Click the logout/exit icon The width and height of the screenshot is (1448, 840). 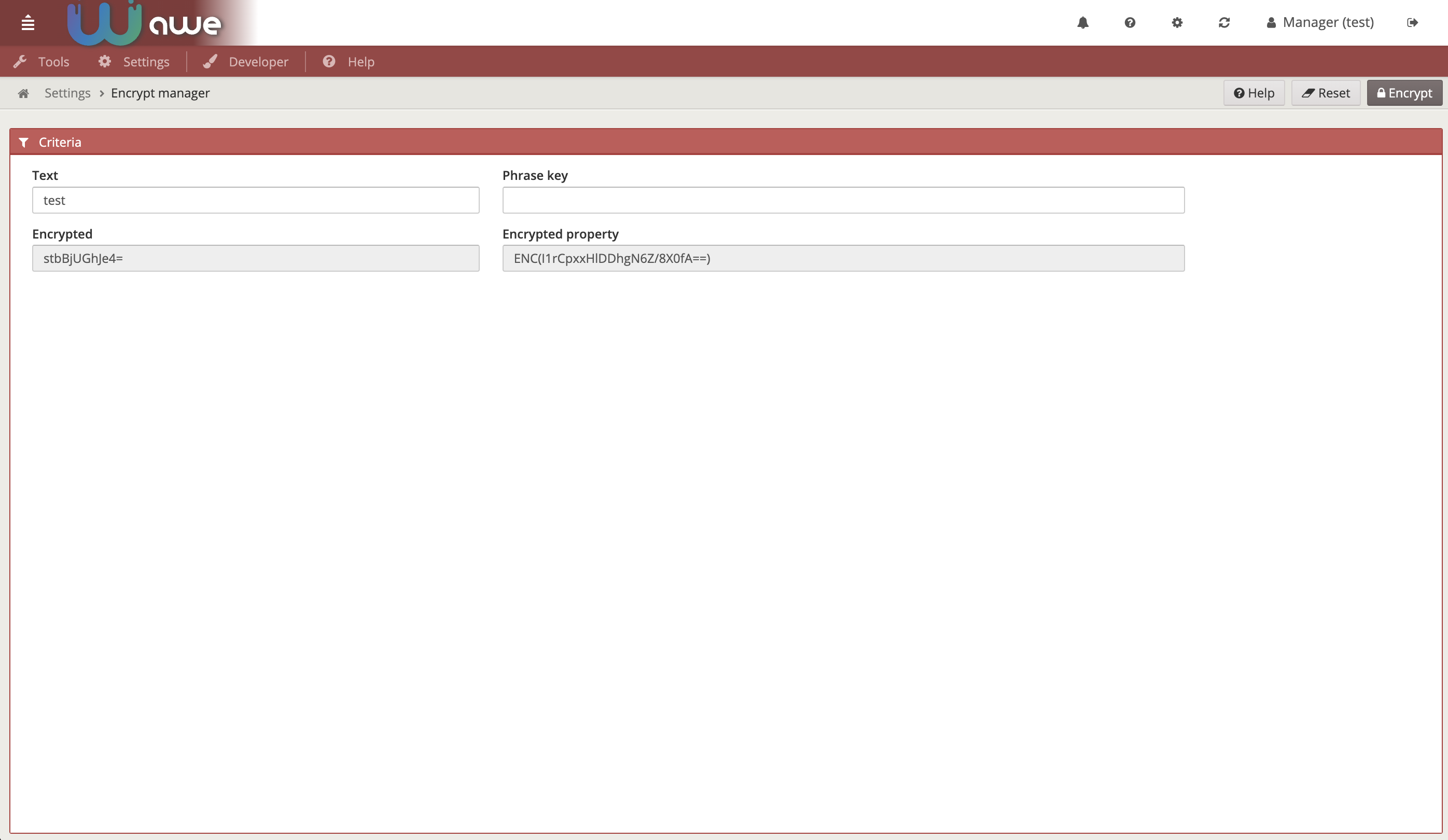coord(1412,22)
